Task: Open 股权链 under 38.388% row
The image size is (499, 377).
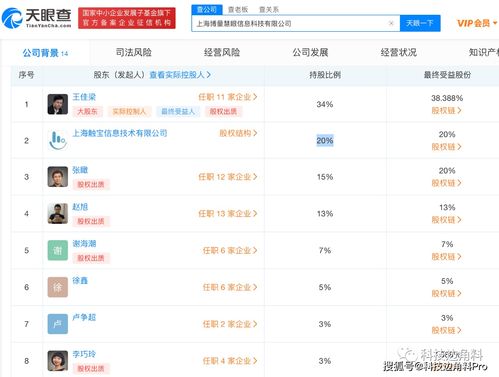Action: pos(447,110)
